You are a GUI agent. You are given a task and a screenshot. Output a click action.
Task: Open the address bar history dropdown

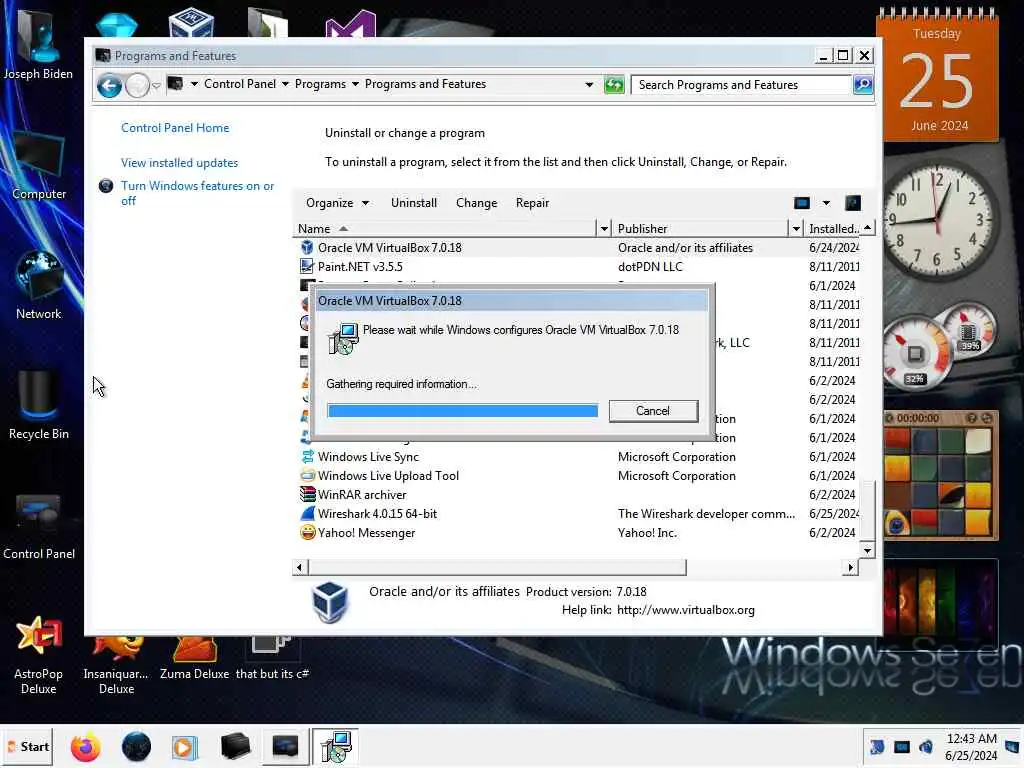[x=589, y=85]
